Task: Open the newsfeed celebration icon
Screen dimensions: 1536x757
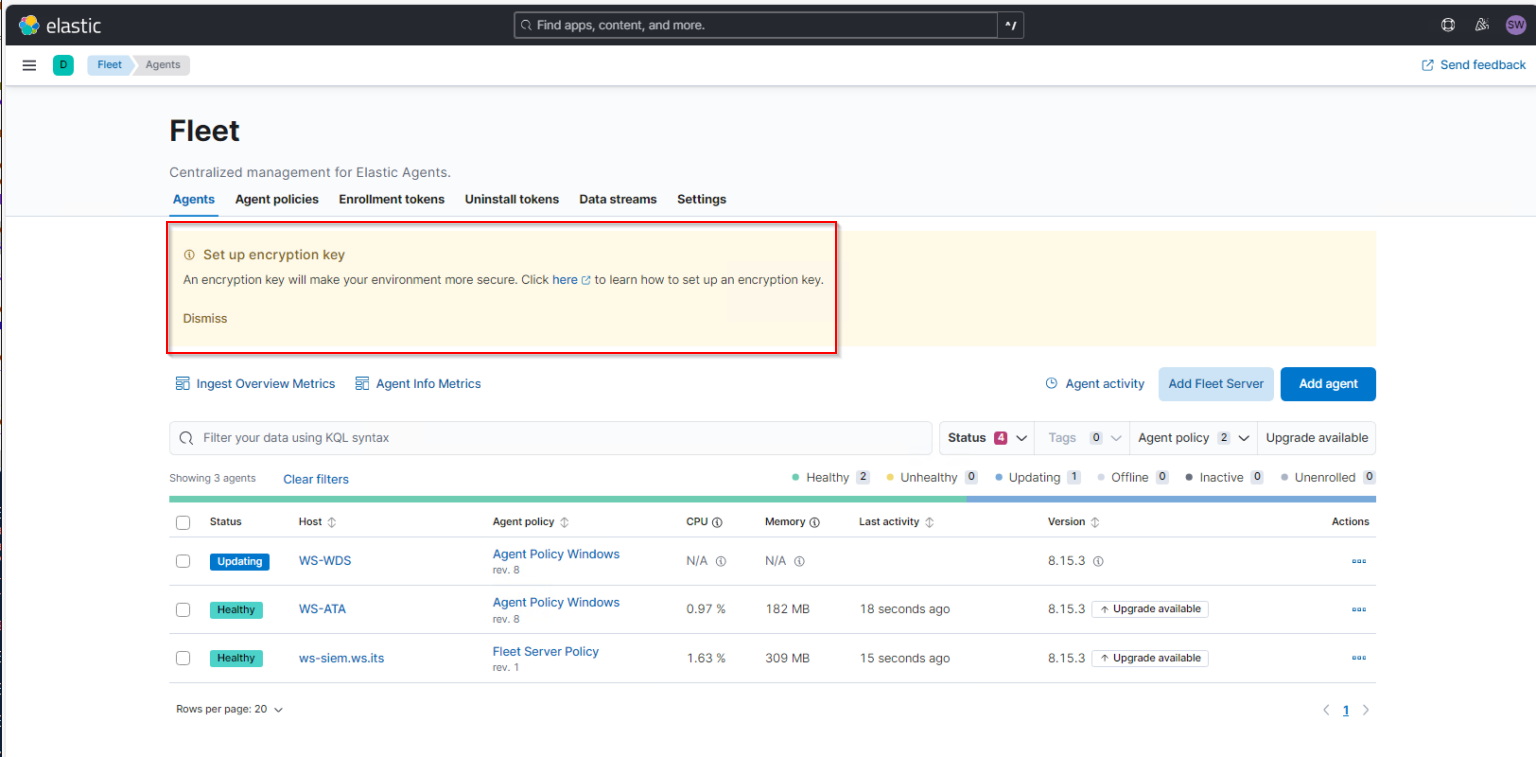Action: point(1482,25)
